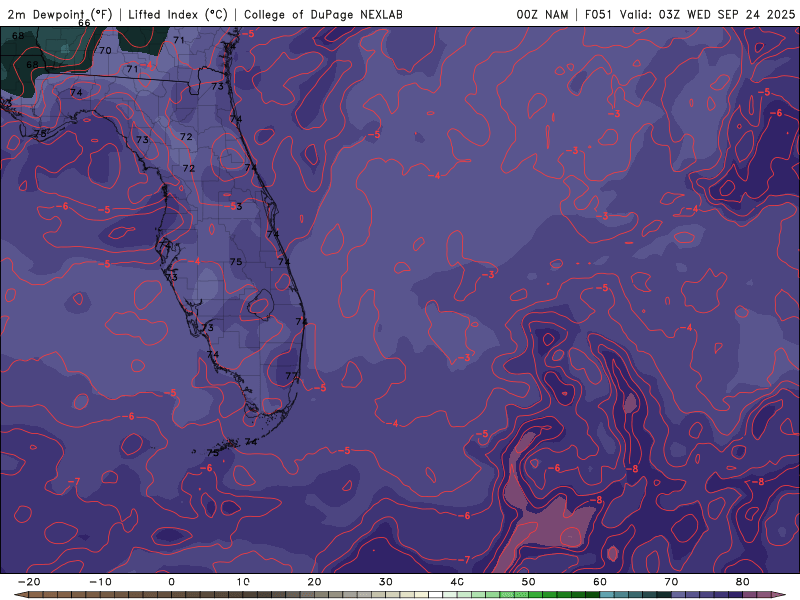Image resolution: width=800 pixels, height=600 pixels.
Task: Click the '00Z NAM' model run label
Action: [542, 15]
